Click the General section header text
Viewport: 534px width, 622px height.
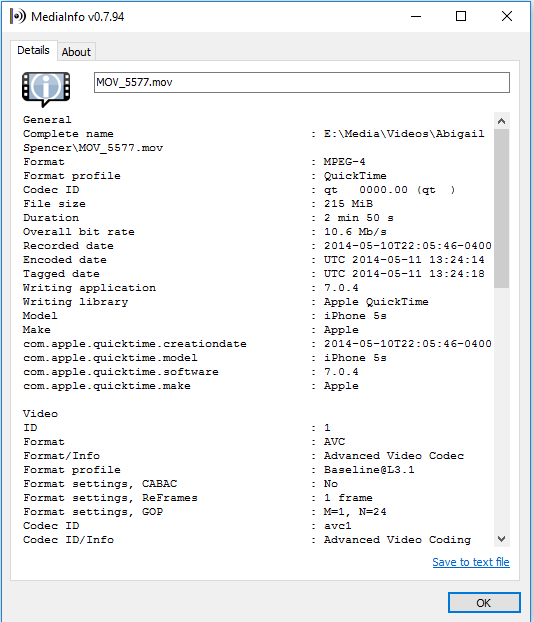click(47, 120)
